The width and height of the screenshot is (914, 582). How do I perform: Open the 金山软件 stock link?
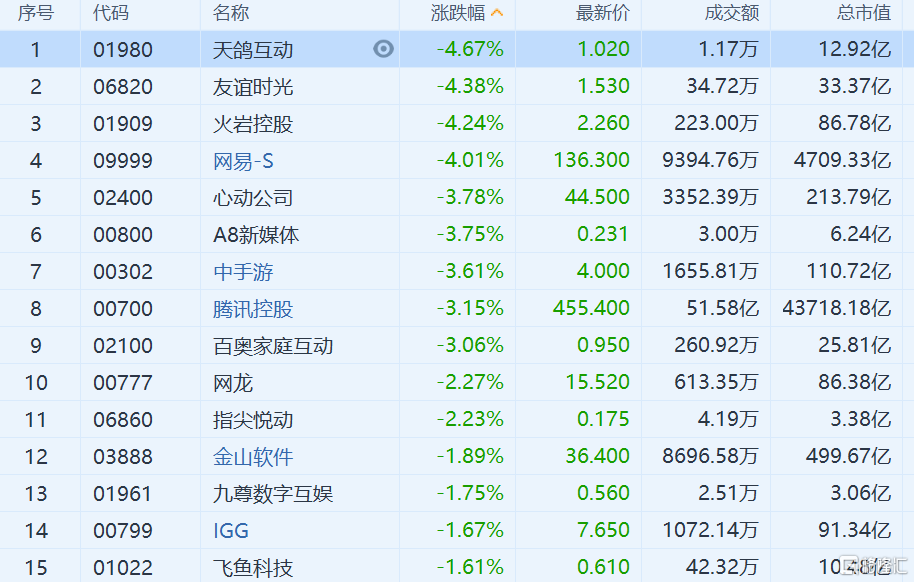[253, 457]
